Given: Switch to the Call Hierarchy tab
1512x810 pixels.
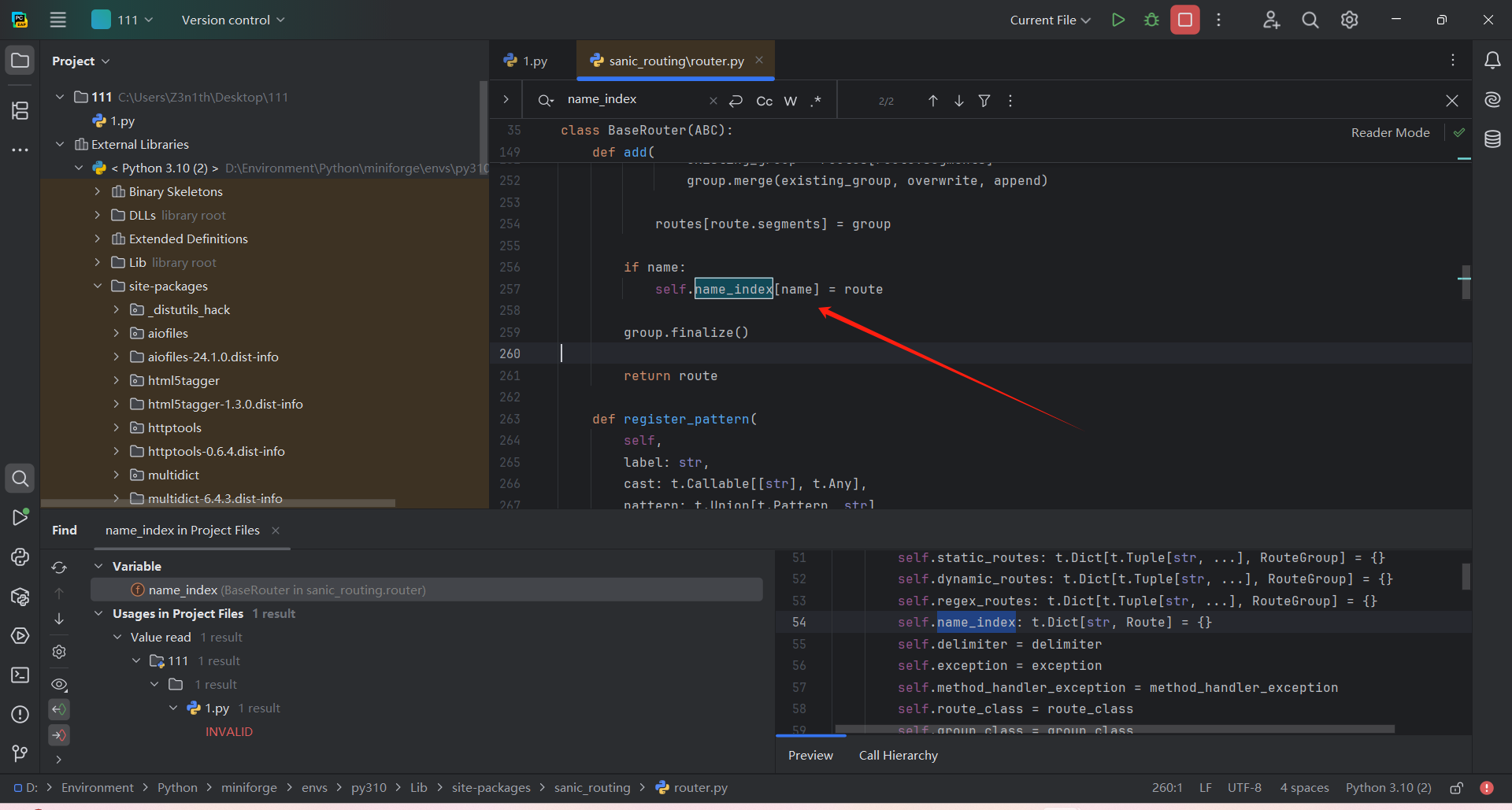Looking at the screenshot, I should (x=898, y=755).
